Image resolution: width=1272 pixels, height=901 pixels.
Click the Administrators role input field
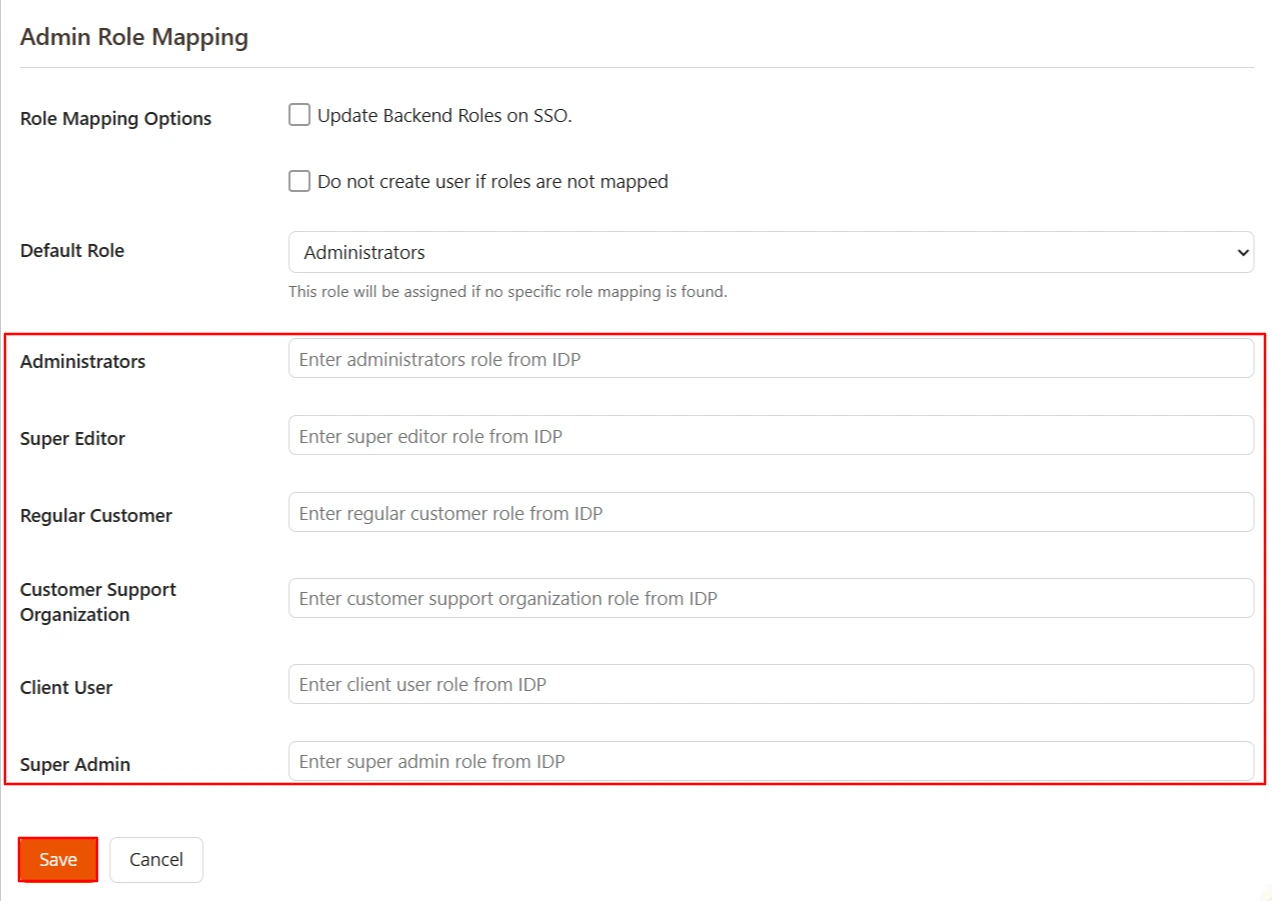click(x=770, y=357)
